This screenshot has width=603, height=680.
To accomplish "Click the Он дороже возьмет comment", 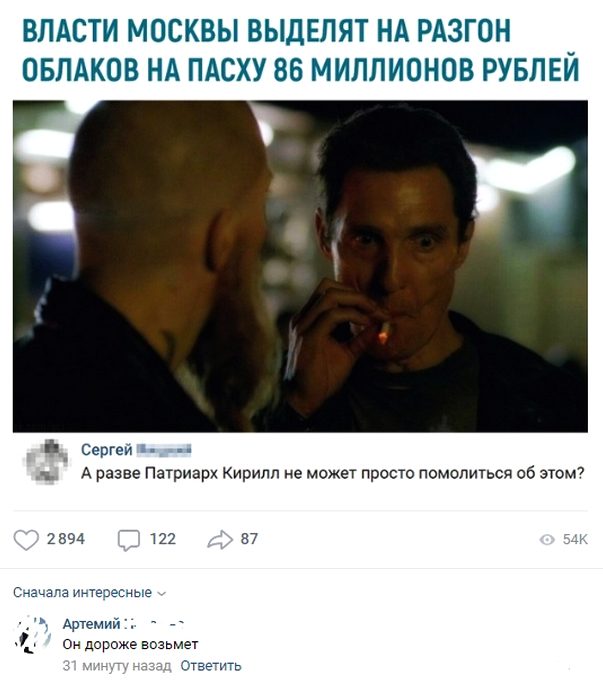I will (130, 644).
